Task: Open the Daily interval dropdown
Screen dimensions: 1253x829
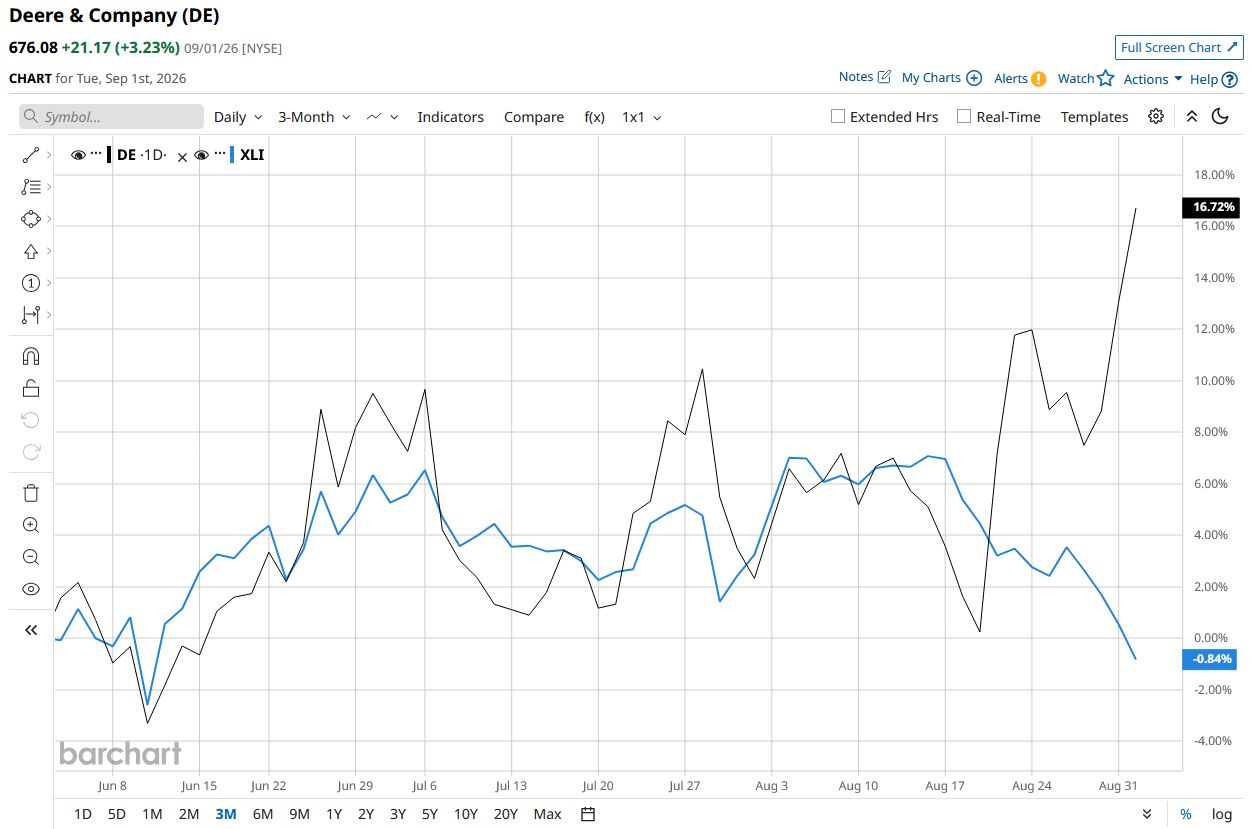Action: click(x=238, y=117)
